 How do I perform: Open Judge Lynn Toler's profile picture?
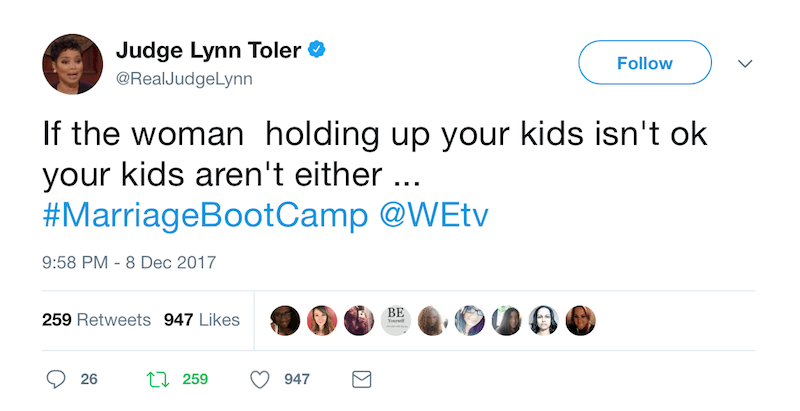pos(72,64)
